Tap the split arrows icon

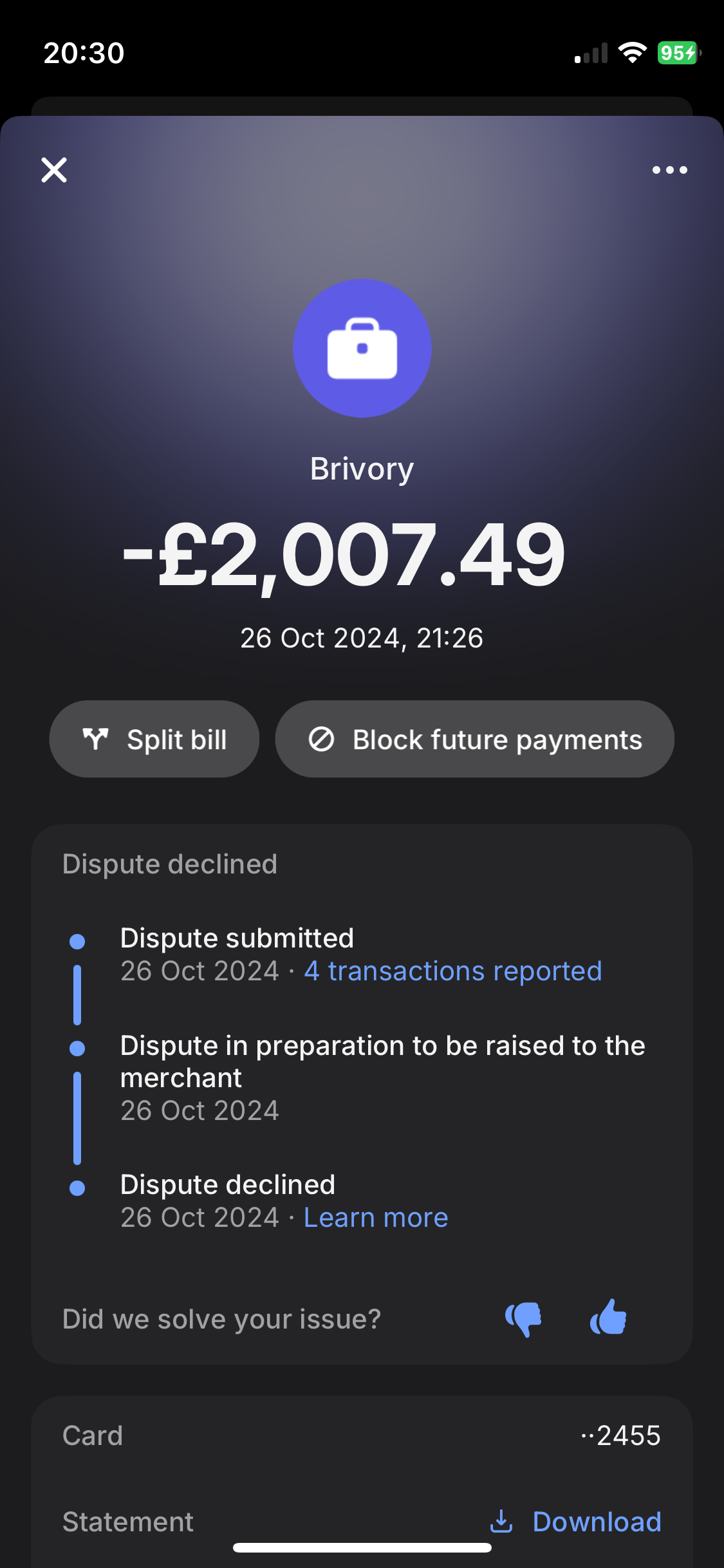tap(95, 739)
